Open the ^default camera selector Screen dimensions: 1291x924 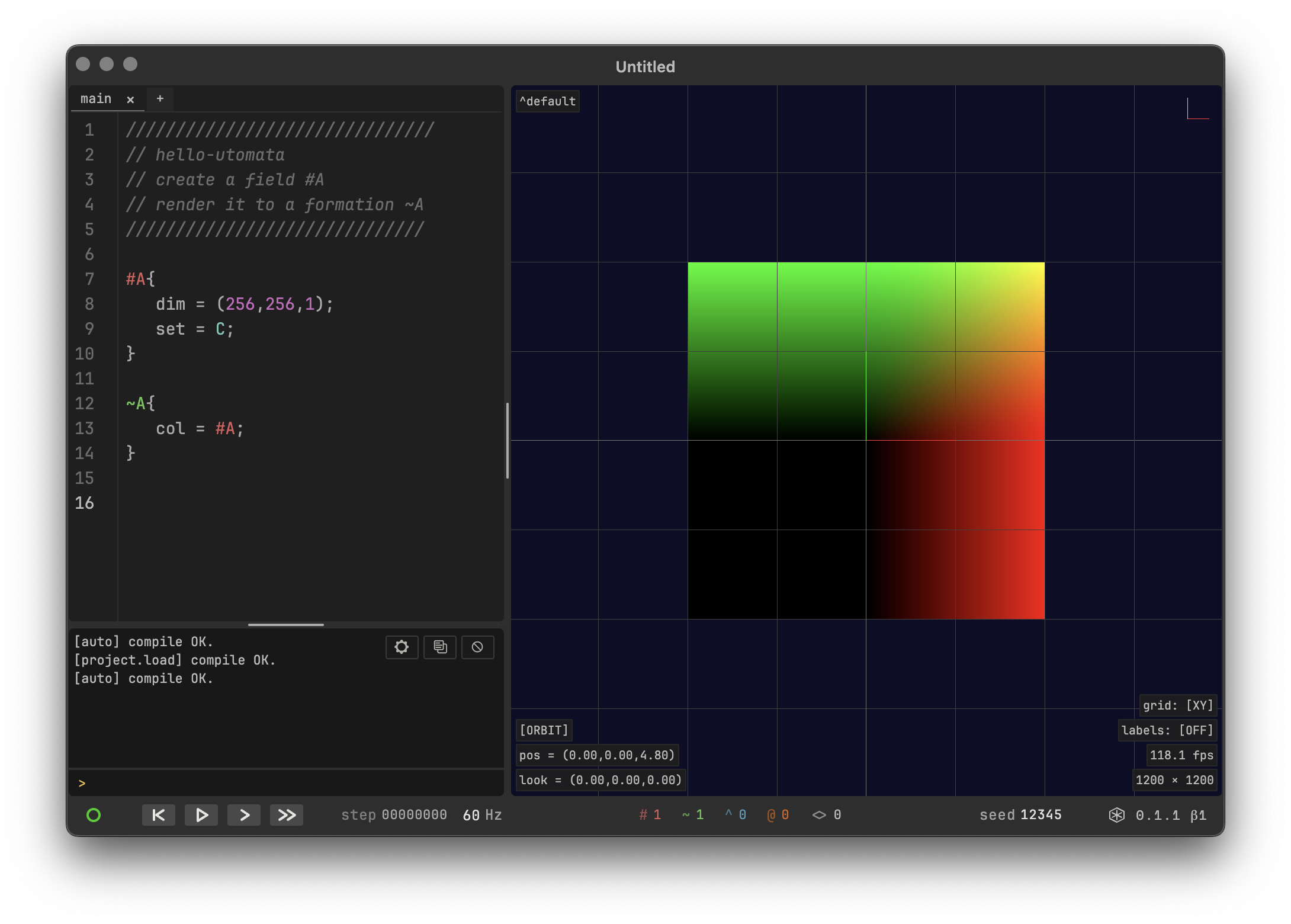(x=548, y=101)
